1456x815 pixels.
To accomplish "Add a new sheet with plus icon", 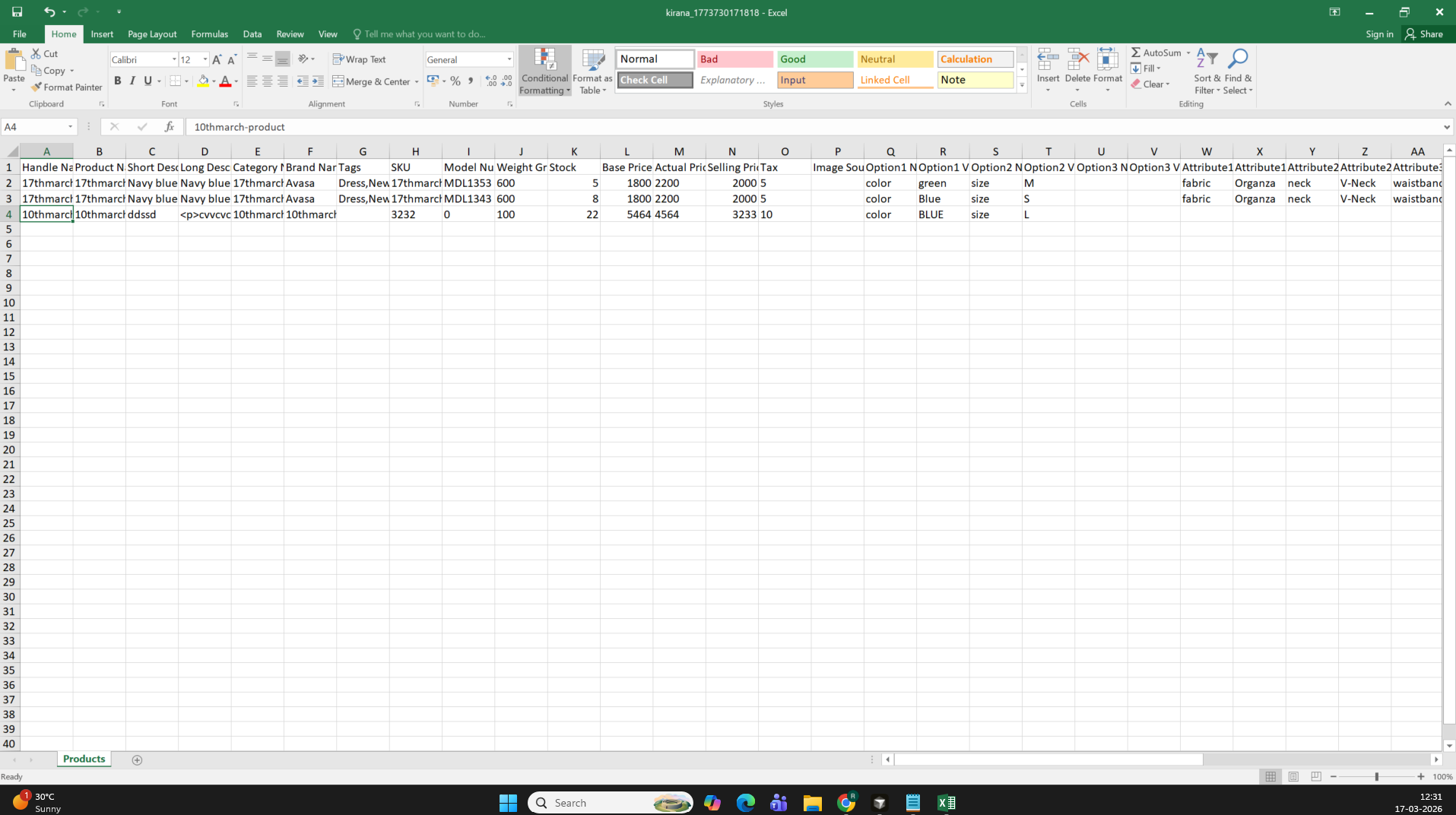I will [137, 760].
